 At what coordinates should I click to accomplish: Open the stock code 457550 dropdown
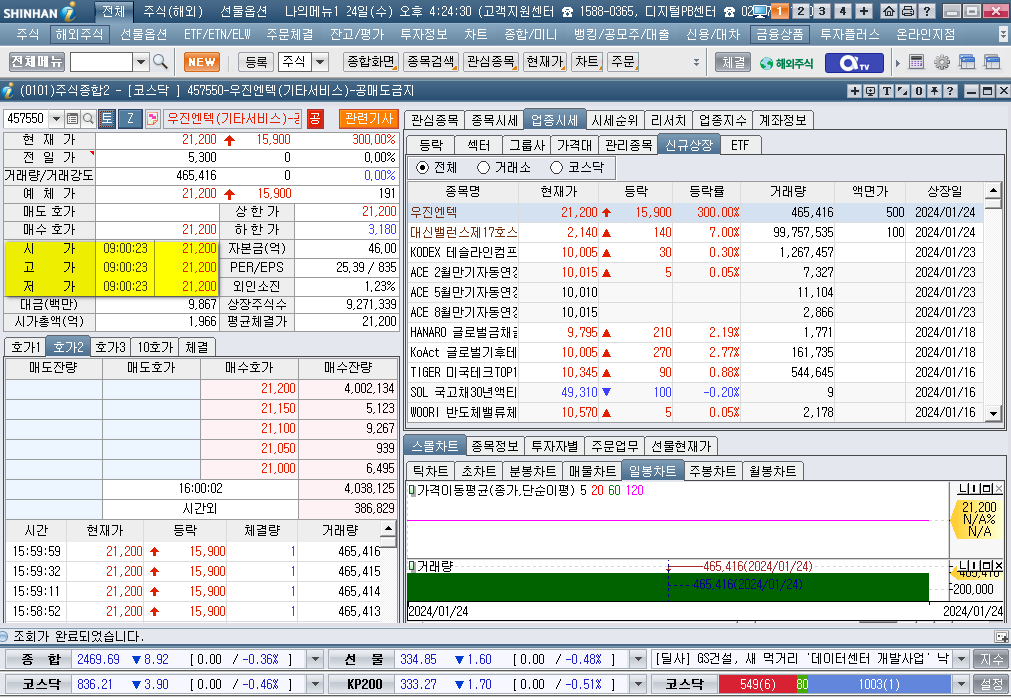(x=56, y=119)
